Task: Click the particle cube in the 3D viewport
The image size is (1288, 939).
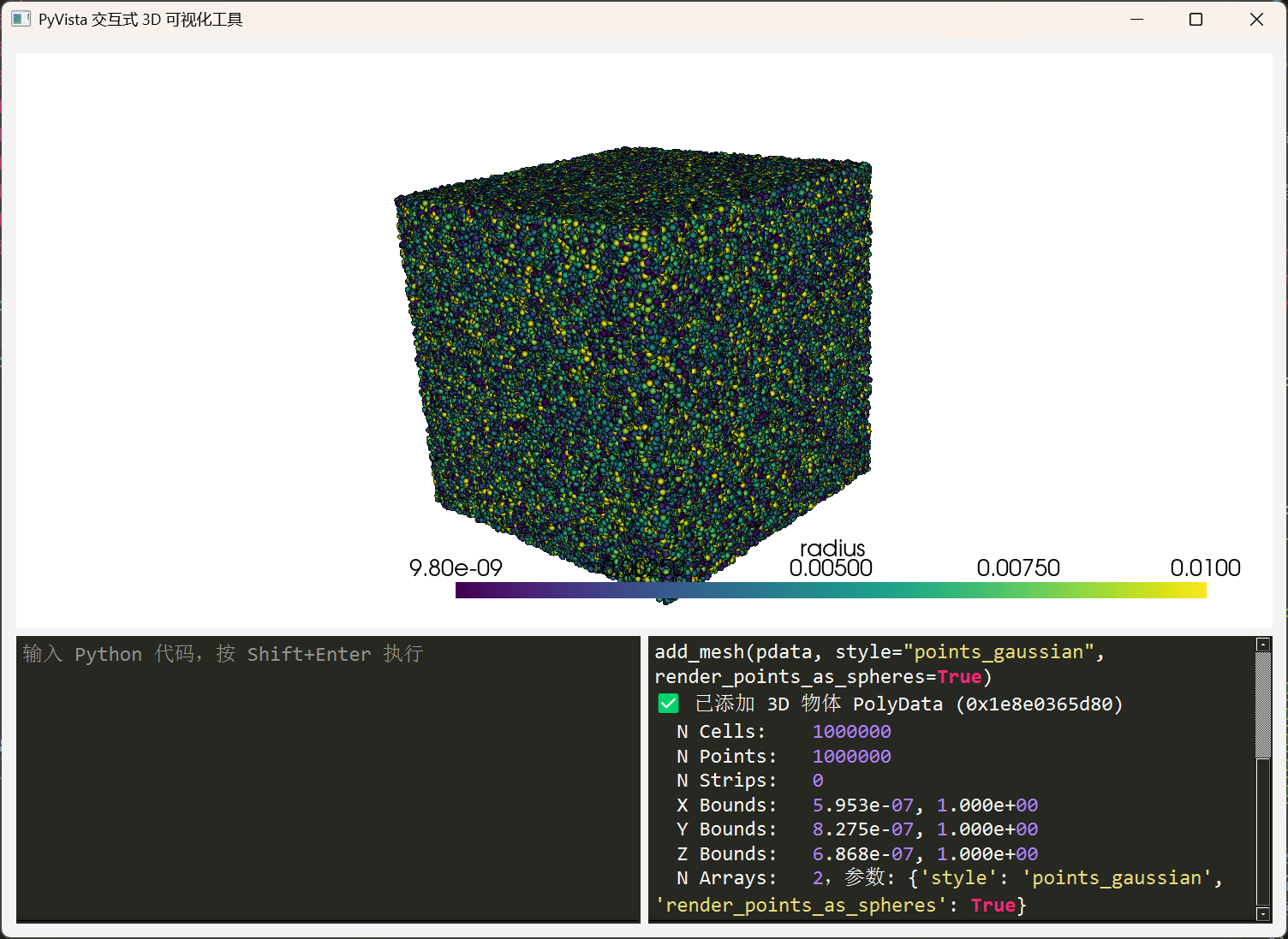Action: pos(634,360)
